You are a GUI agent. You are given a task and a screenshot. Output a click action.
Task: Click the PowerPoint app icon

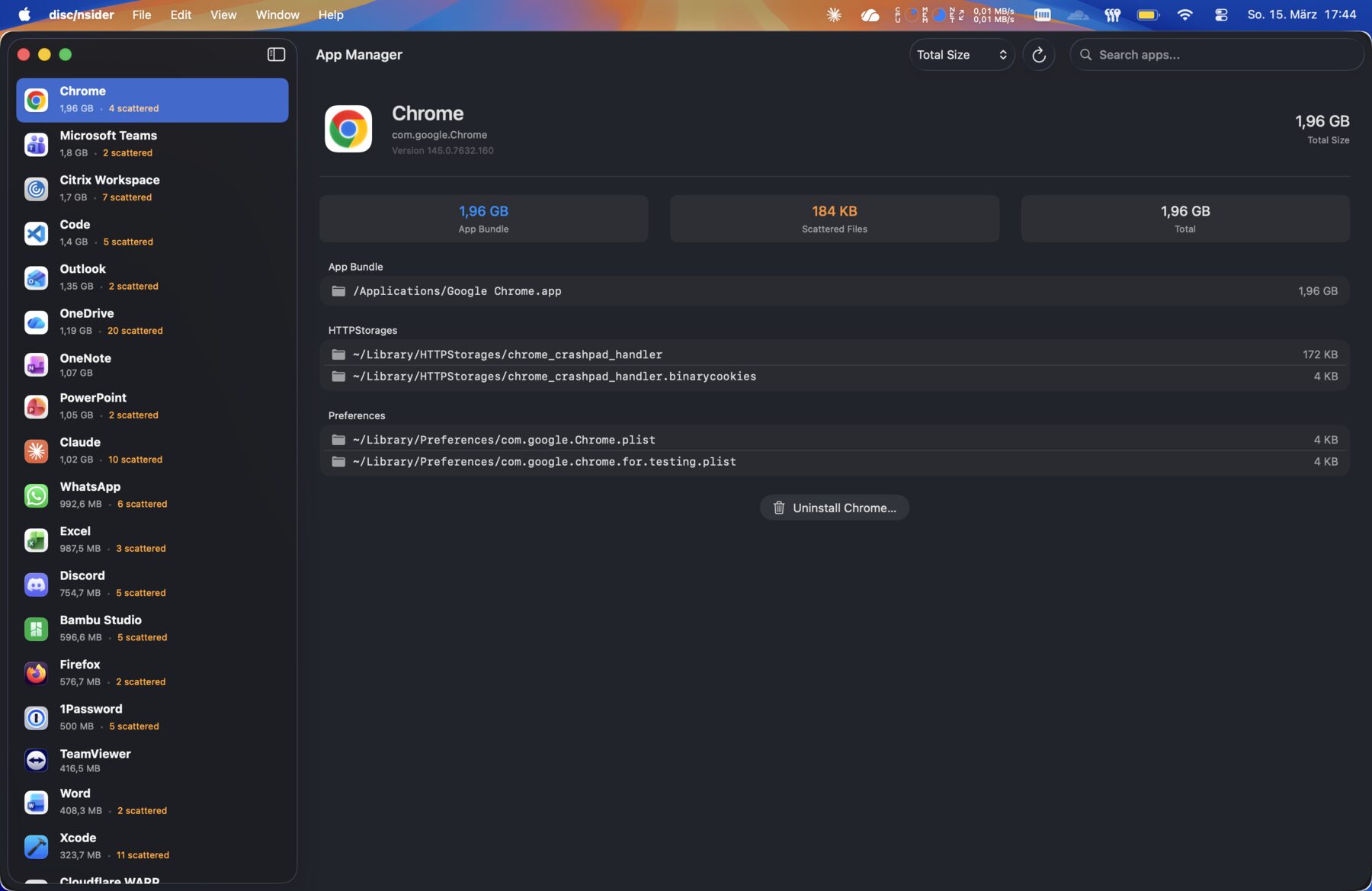click(x=36, y=406)
